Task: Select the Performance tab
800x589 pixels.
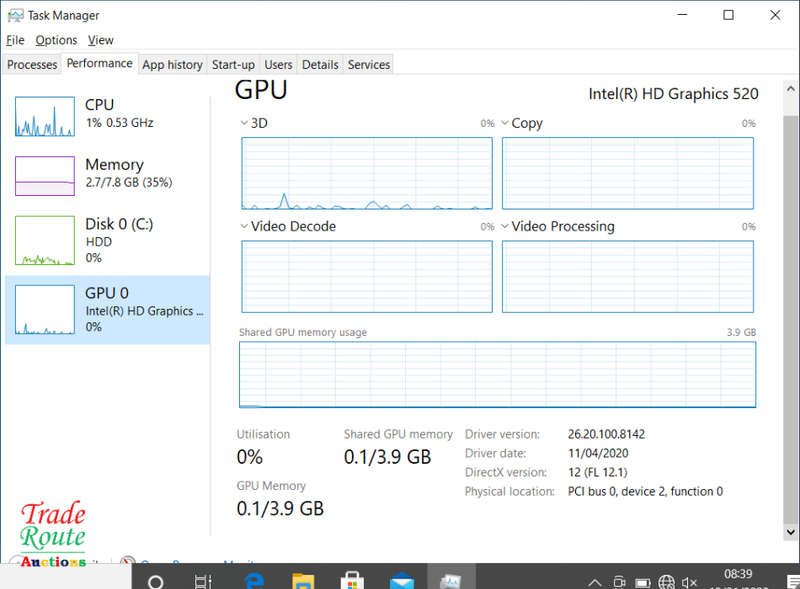Action: pos(99,63)
